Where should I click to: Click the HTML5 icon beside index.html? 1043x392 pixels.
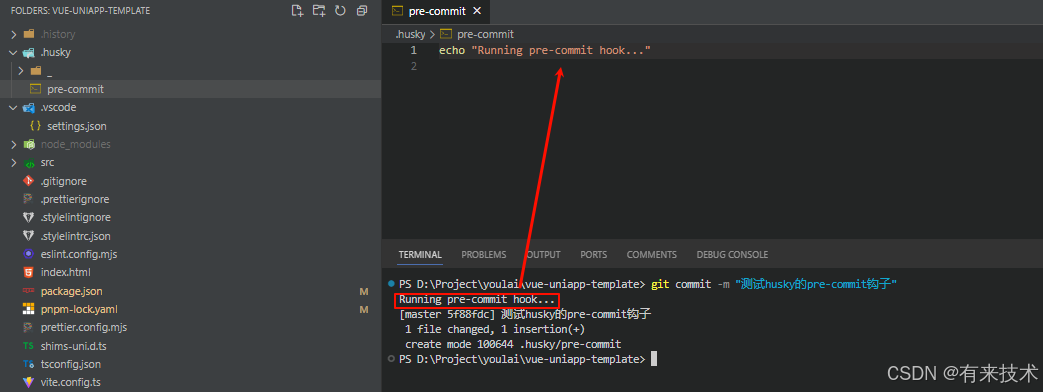click(x=28, y=273)
